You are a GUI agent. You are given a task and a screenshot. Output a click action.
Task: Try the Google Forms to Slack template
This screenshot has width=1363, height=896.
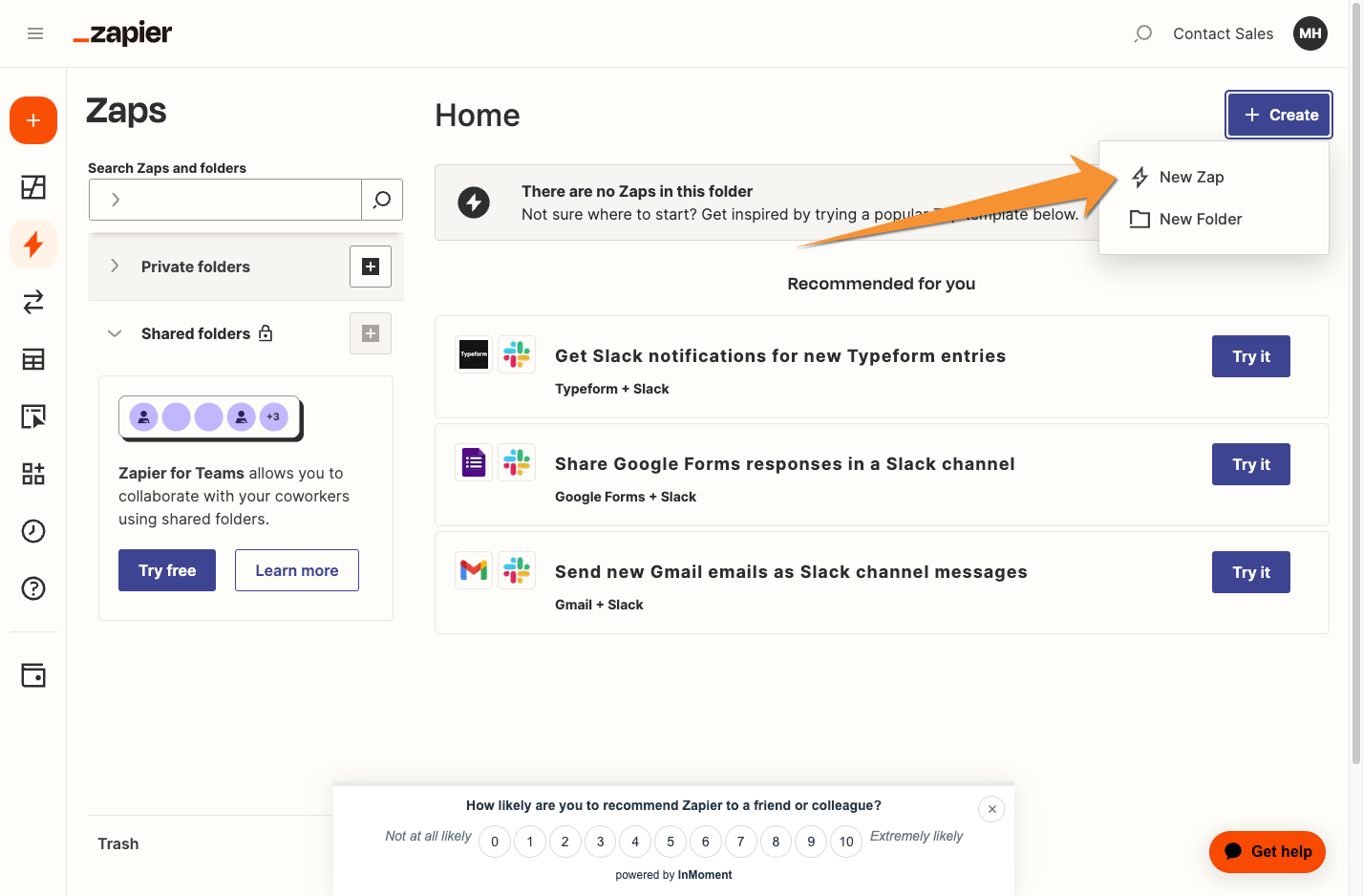1251,464
